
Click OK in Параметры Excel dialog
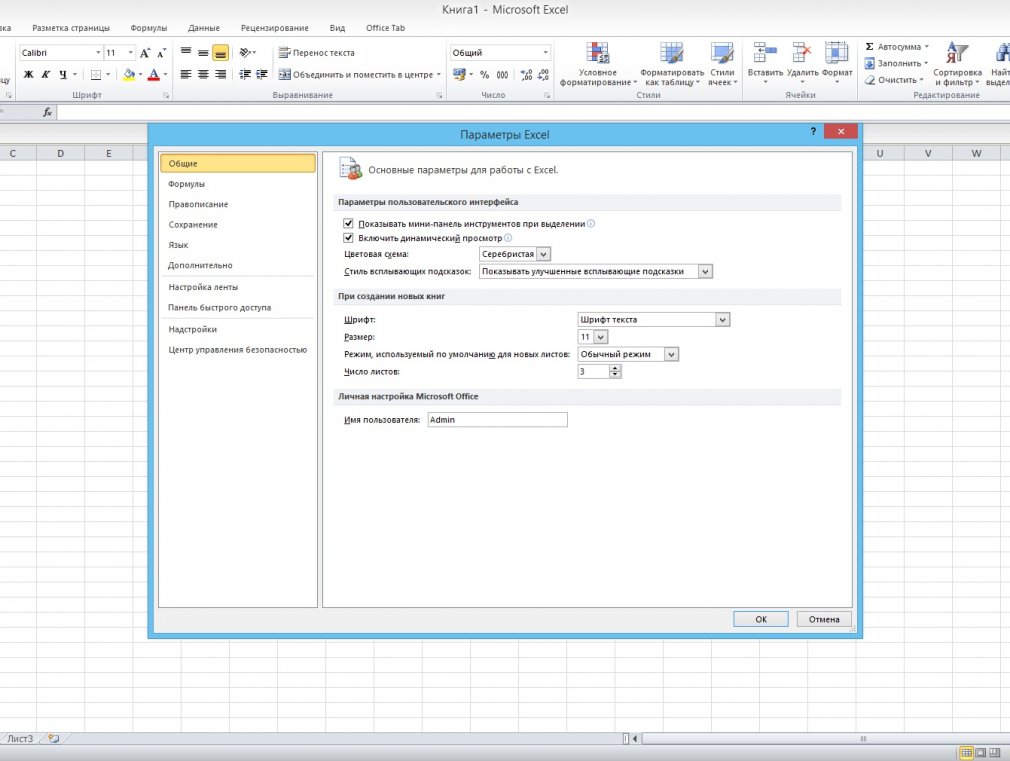[761, 619]
